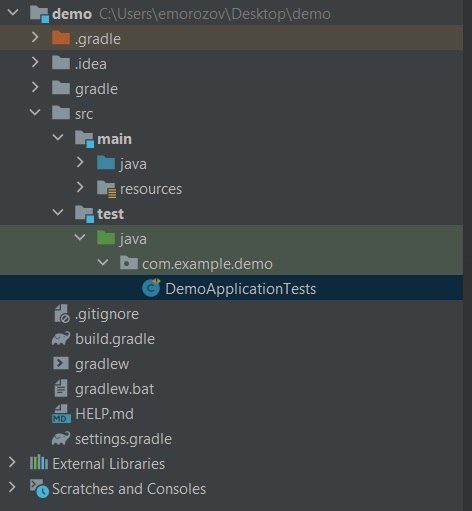Click the orange .gradle folder icon
This screenshot has width=472, height=511.
(x=61, y=37)
